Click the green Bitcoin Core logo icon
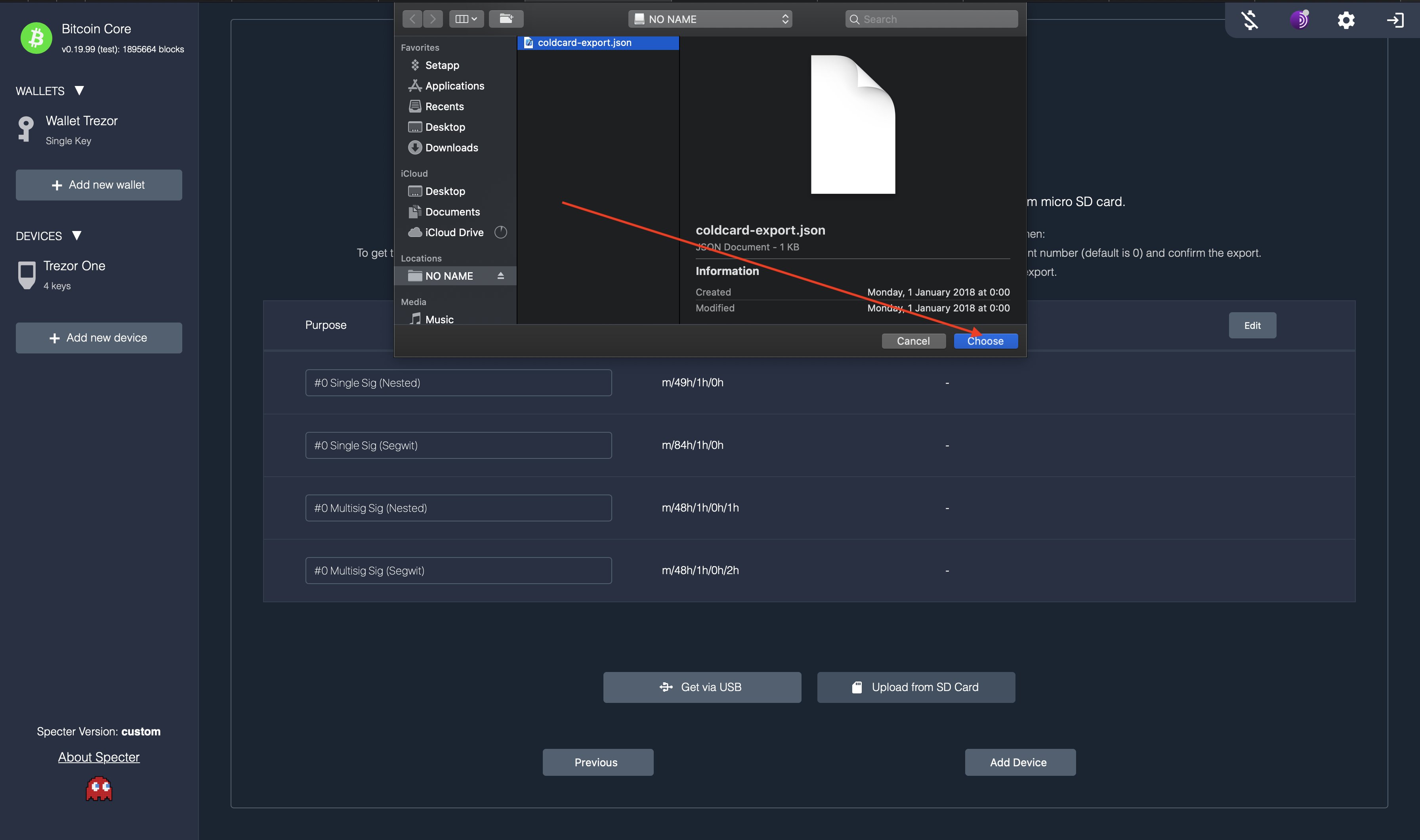The height and width of the screenshot is (840, 1420). coord(36,38)
